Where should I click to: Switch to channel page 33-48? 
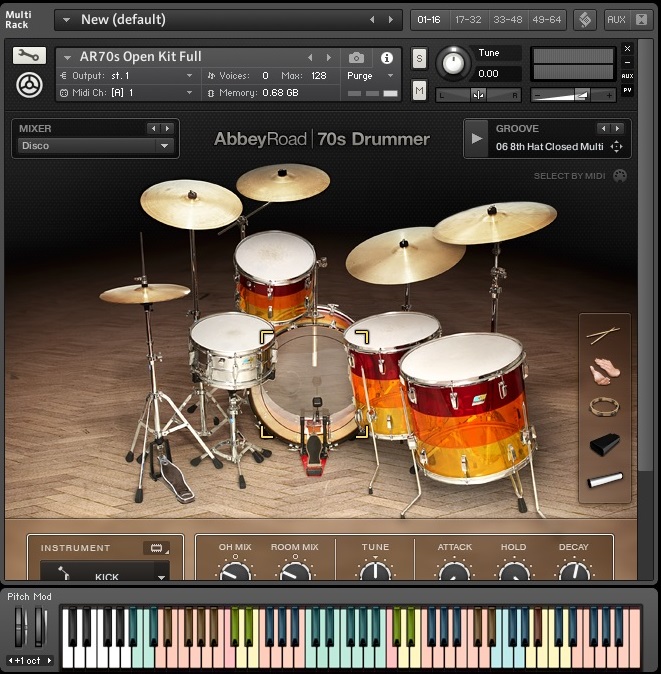click(508, 19)
